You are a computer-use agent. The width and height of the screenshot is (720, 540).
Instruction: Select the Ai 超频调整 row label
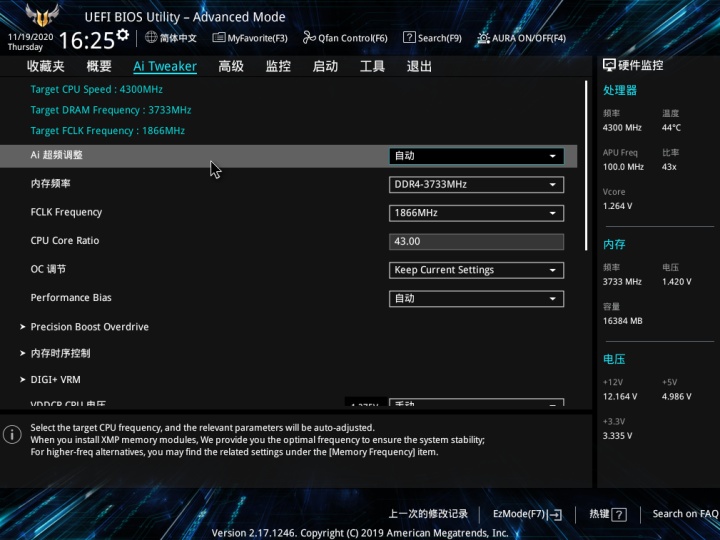point(56,155)
